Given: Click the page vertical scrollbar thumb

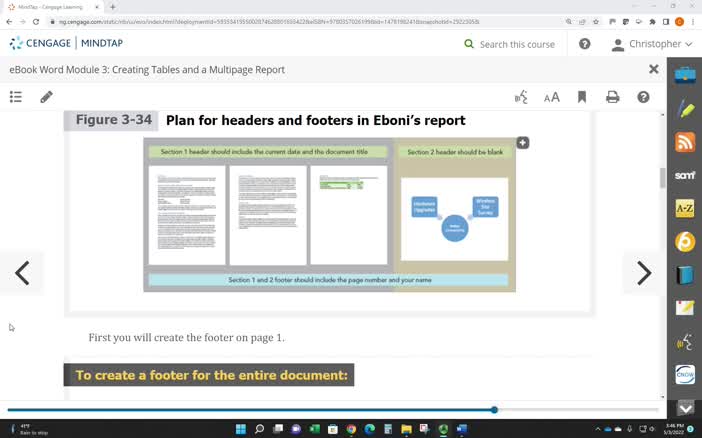Looking at the screenshot, I should coord(663,177).
